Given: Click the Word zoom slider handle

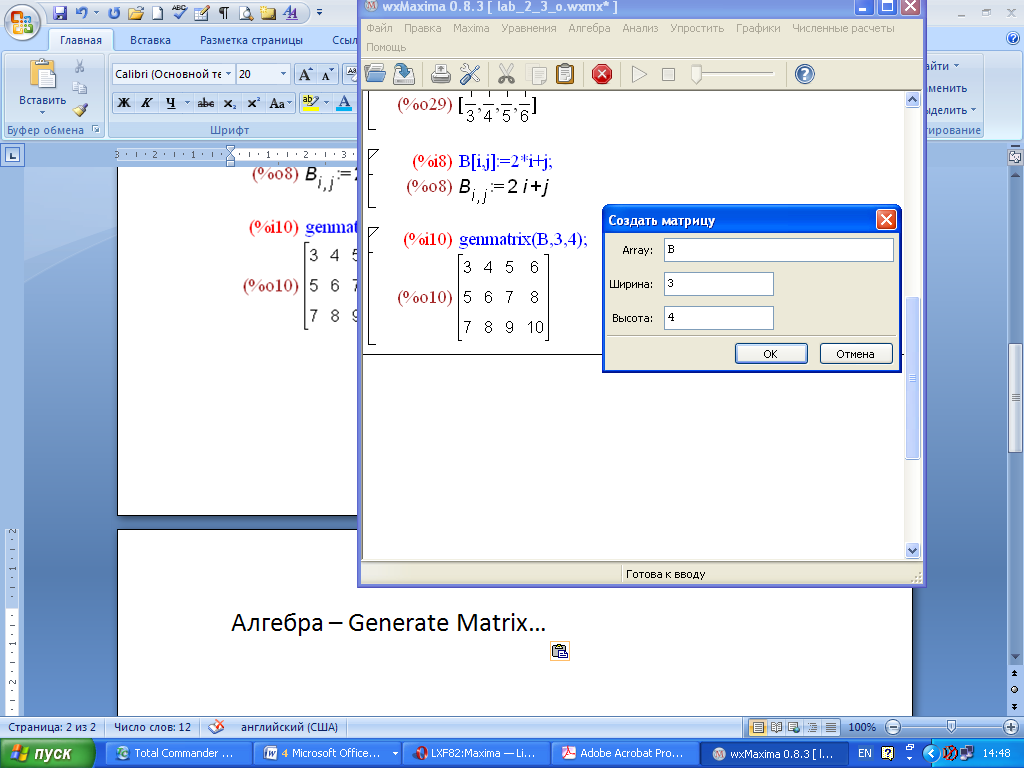Looking at the screenshot, I should 951,726.
